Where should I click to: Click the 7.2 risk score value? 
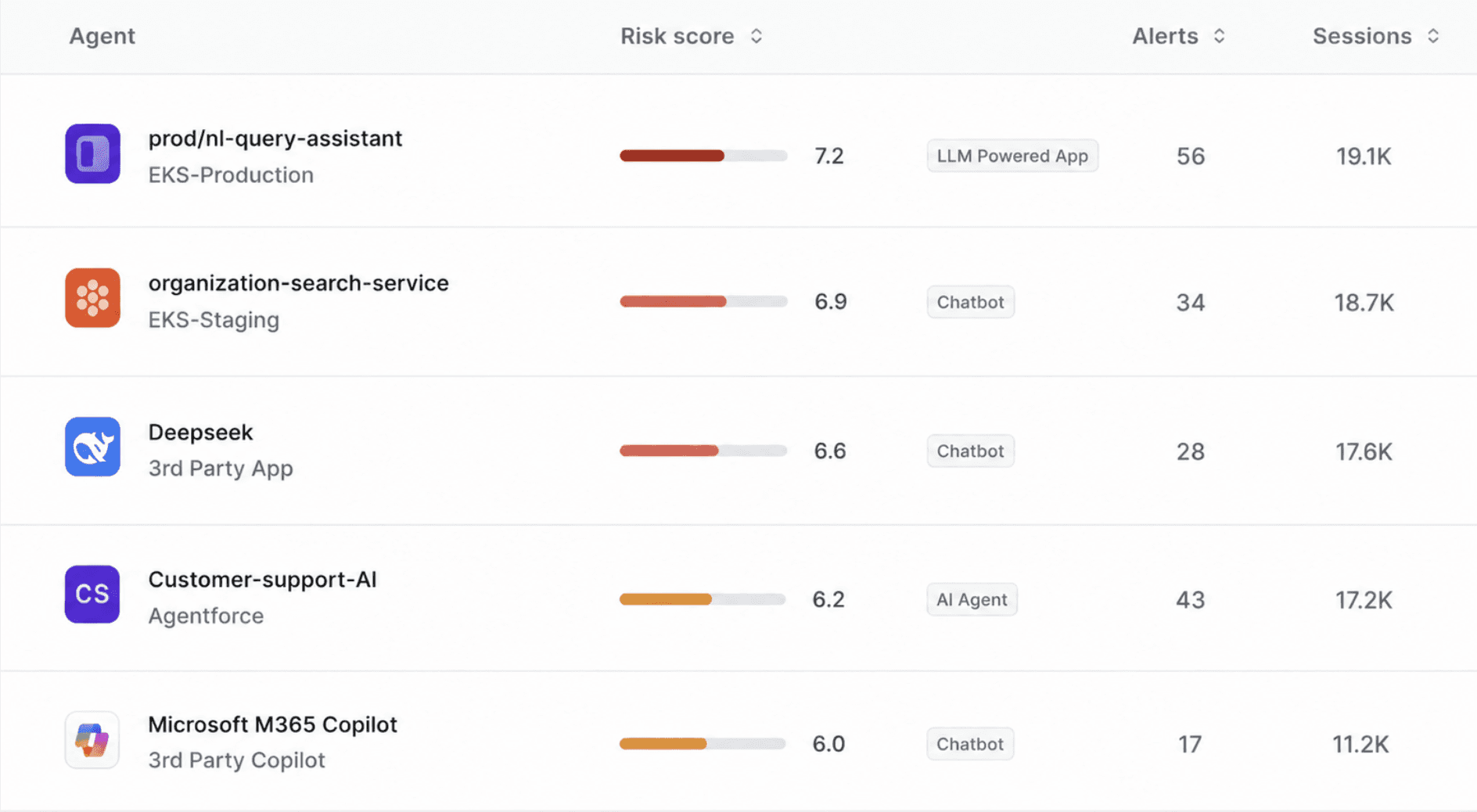pyautogui.click(x=829, y=156)
